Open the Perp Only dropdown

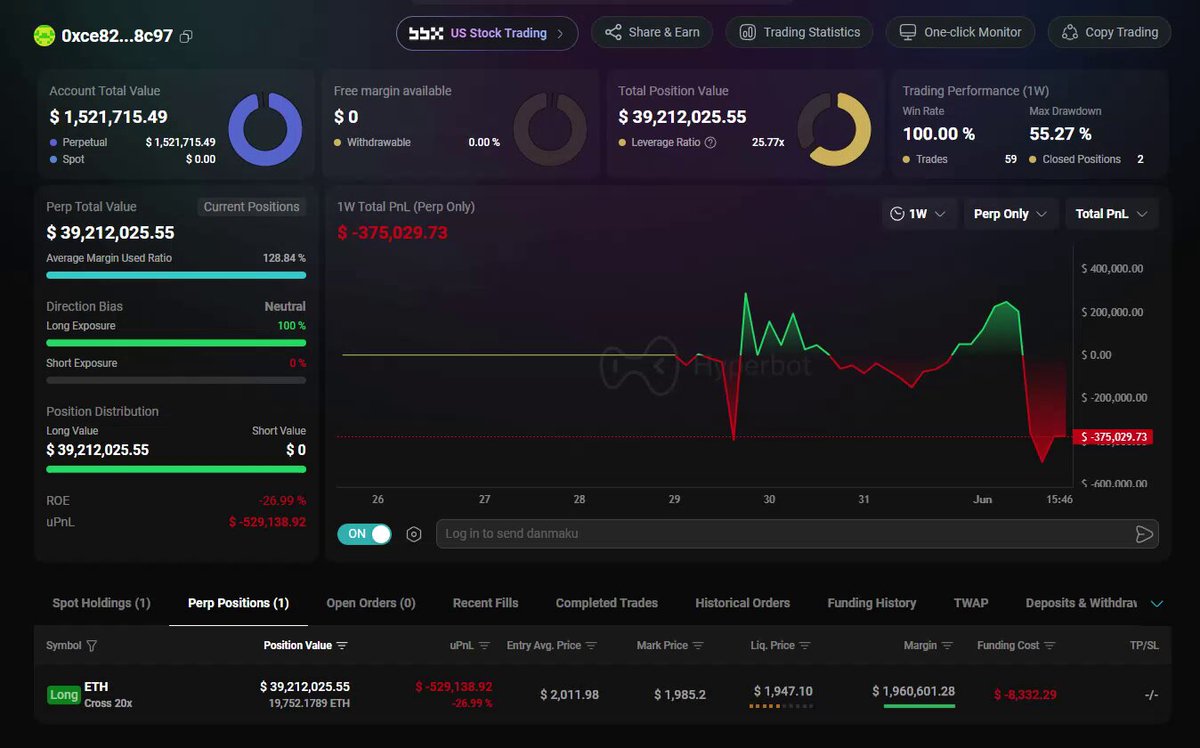(1010, 214)
